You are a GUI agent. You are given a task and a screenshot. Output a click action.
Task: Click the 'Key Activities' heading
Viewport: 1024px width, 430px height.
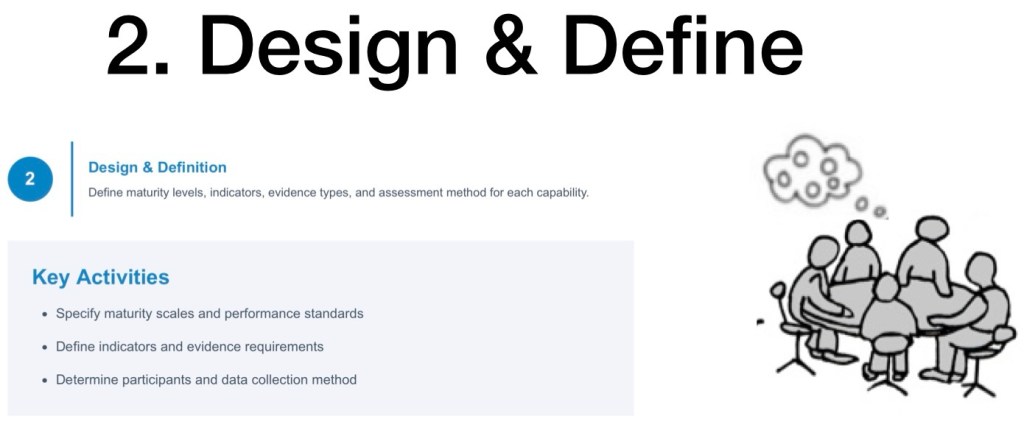coord(100,277)
